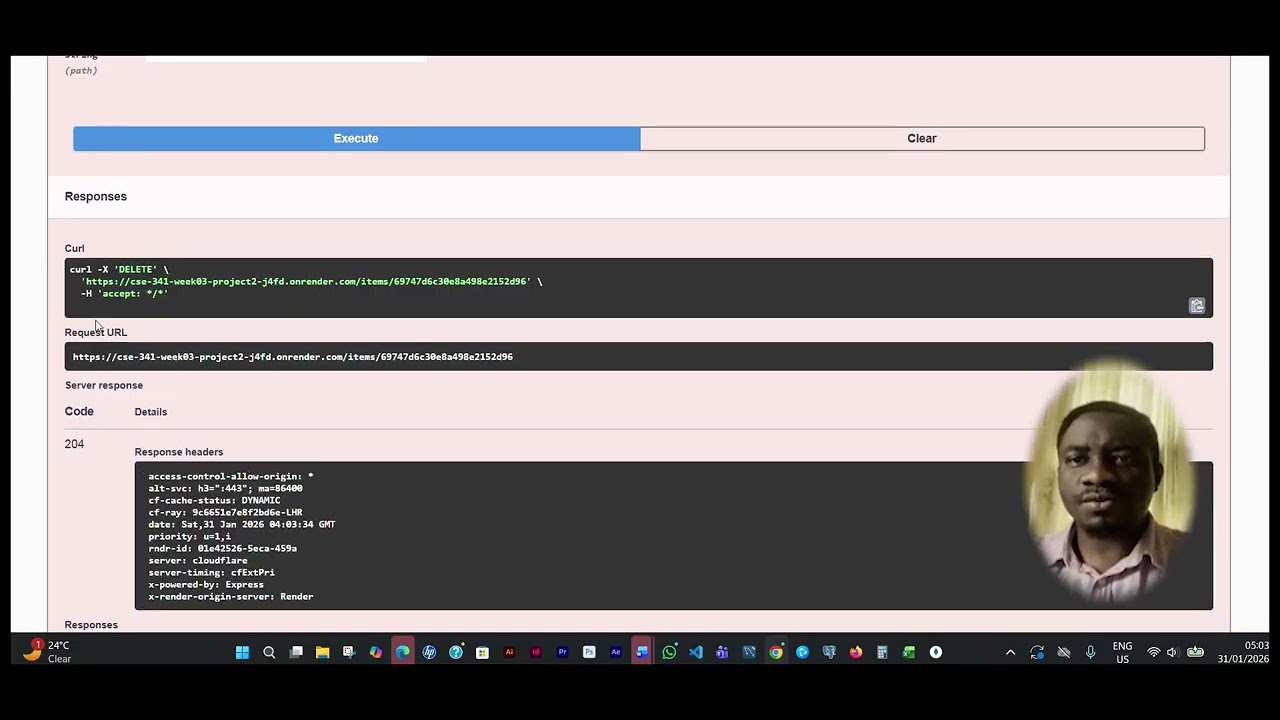
Task: Click the top 'Responses' section heading
Action: [96, 196]
